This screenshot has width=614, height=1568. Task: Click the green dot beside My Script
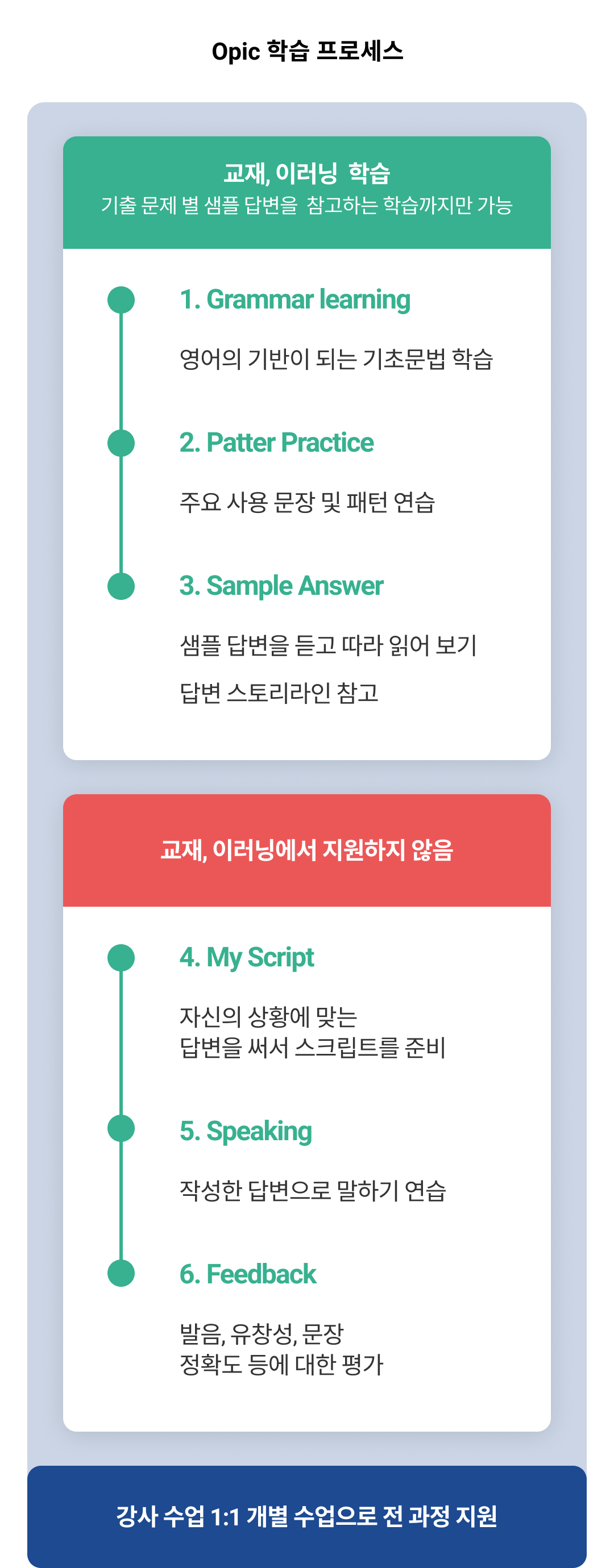(121, 958)
